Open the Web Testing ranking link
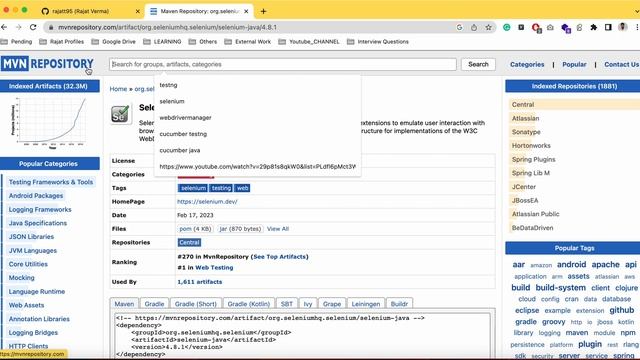Viewport: 640px width, 360px height. click(214, 268)
